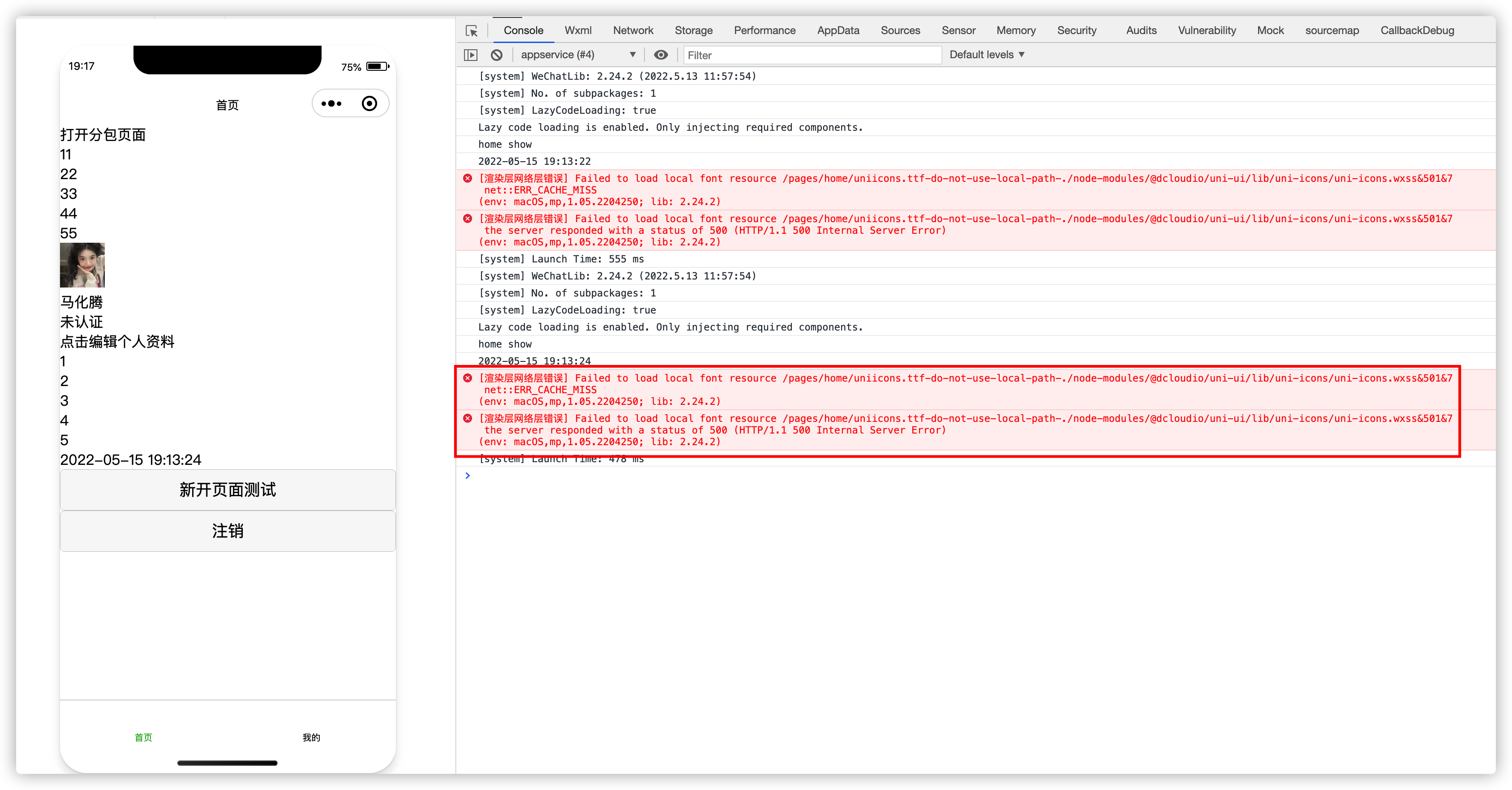Click the error icon on the 500 Internal Server Error

point(467,418)
